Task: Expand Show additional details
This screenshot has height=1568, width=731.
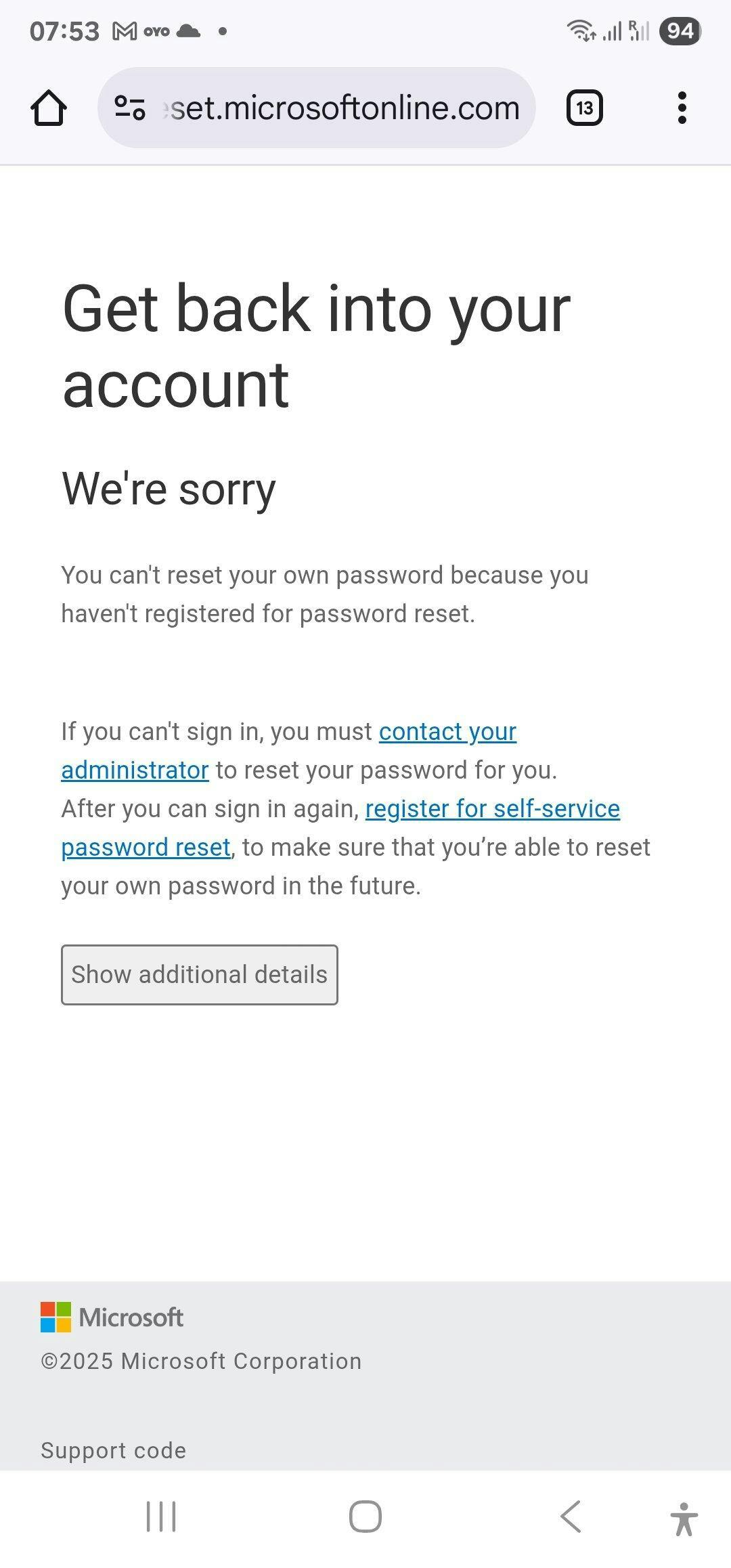Action: pos(200,975)
